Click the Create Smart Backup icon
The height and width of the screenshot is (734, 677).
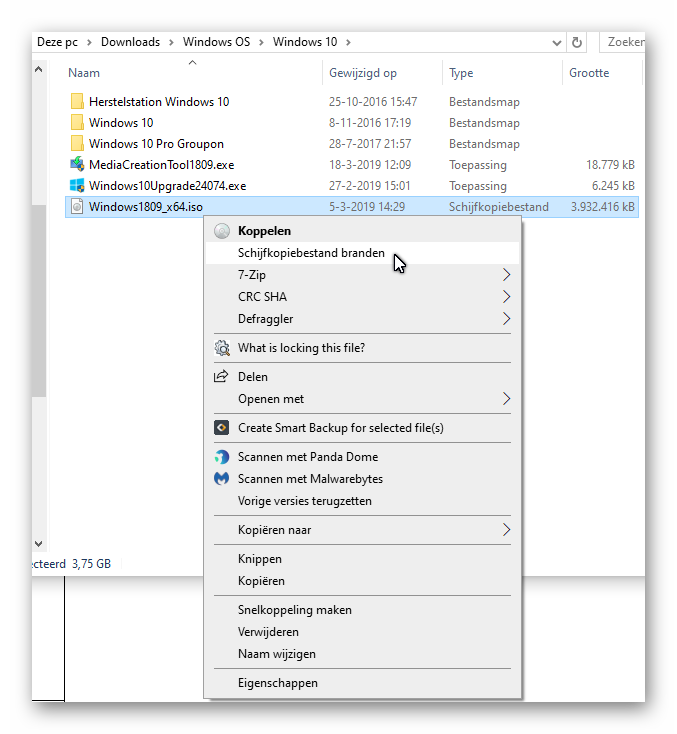[222, 428]
